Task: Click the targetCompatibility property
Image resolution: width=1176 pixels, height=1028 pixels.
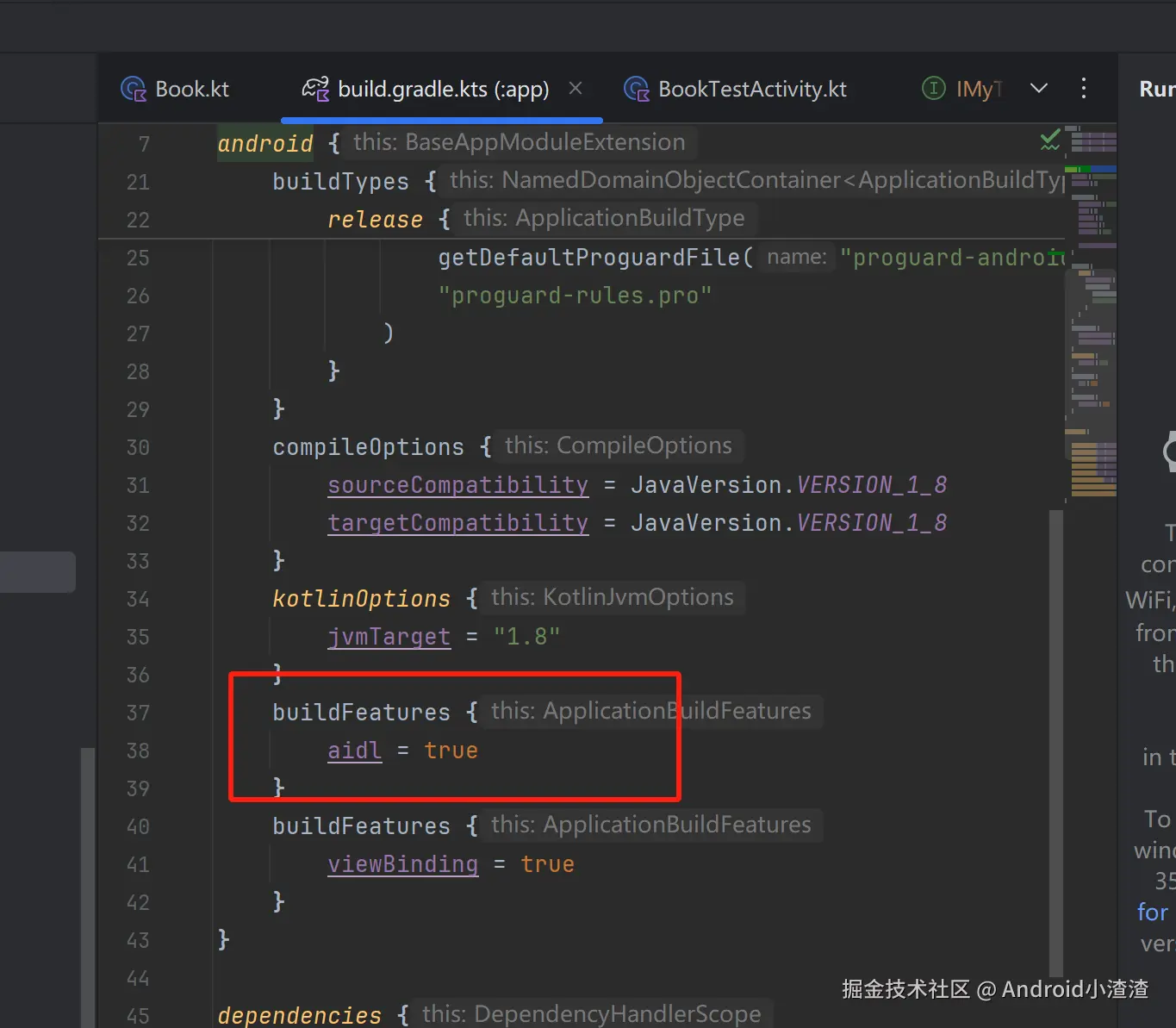Action: click(457, 522)
